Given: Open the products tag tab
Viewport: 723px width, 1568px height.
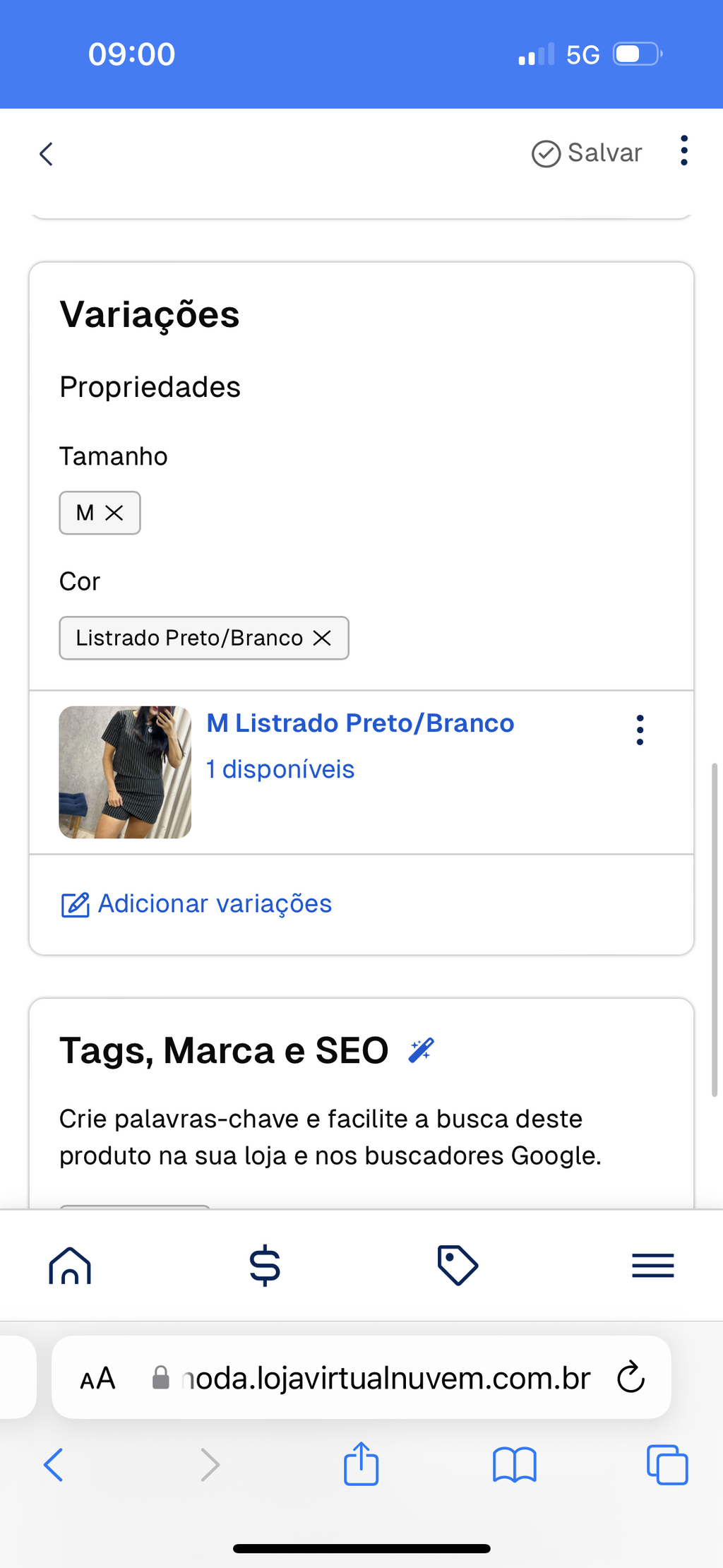Looking at the screenshot, I should coord(458,1265).
